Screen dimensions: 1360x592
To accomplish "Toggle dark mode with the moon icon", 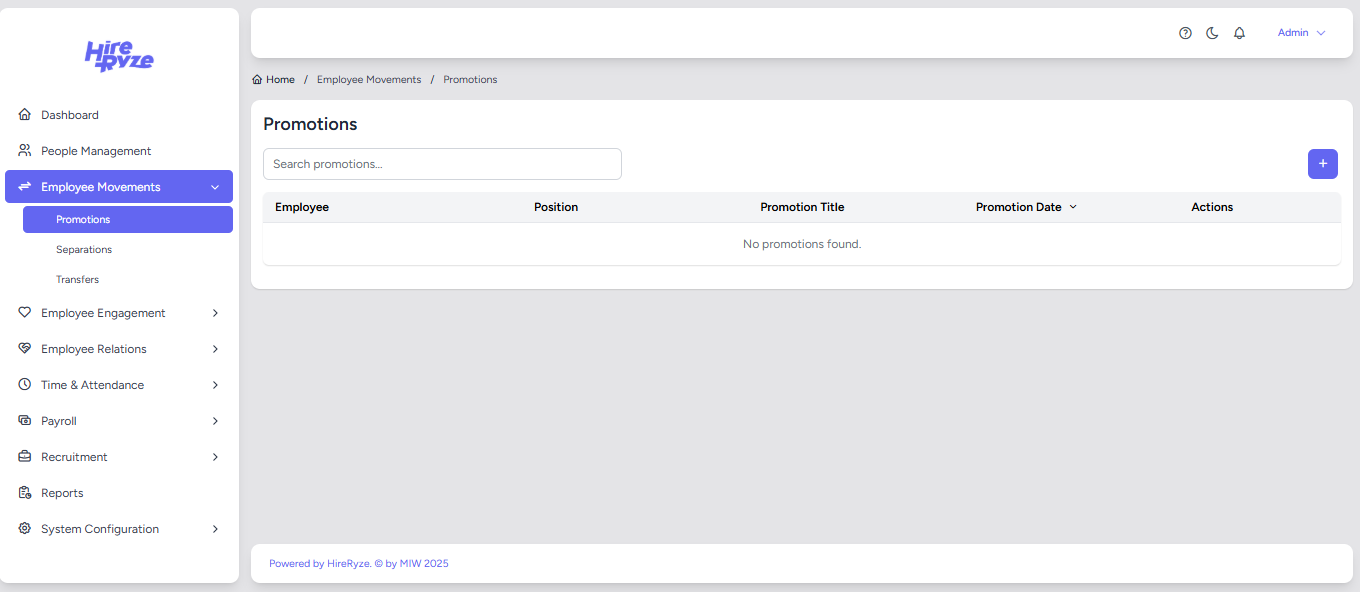I will (x=1212, y=33).
